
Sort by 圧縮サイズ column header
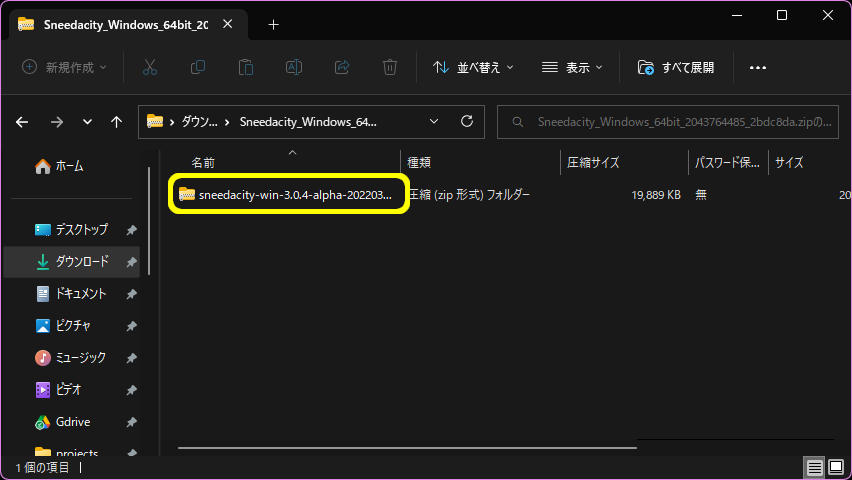pyautogui.click(x=593, y=163)
